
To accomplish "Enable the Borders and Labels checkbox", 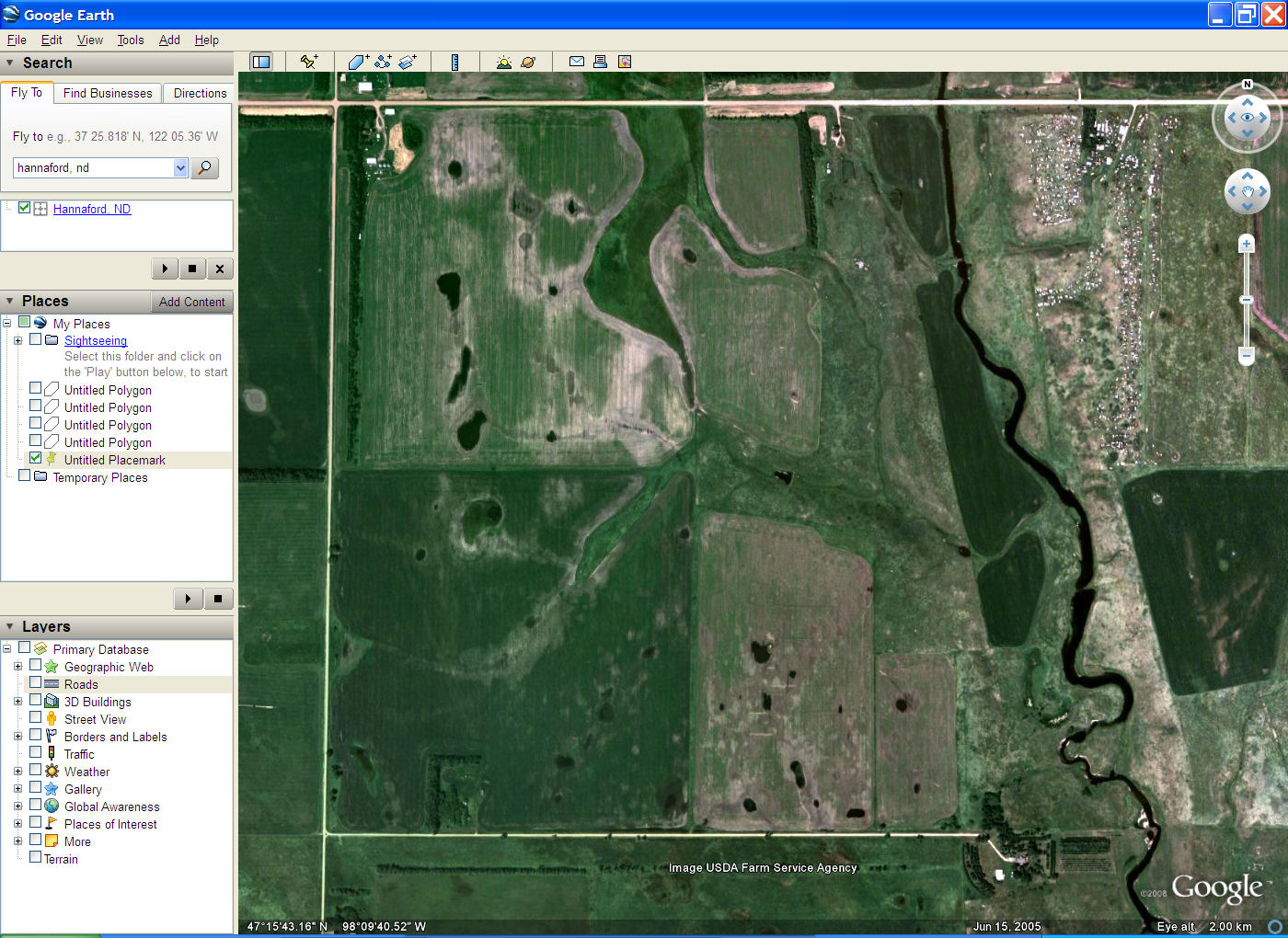I will pos(35,735).
